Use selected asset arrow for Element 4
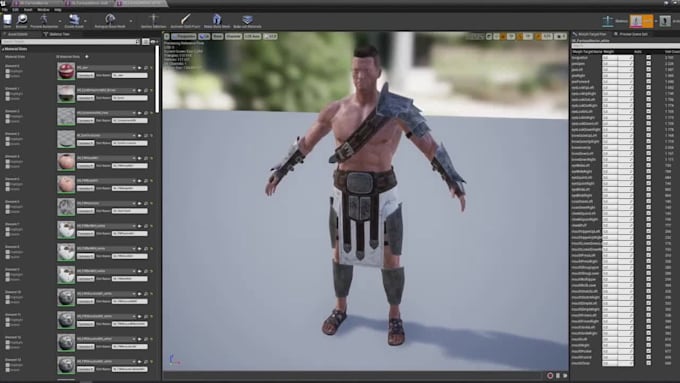The width and height of the screenshot is (680, 383). [x=140, y=158]
